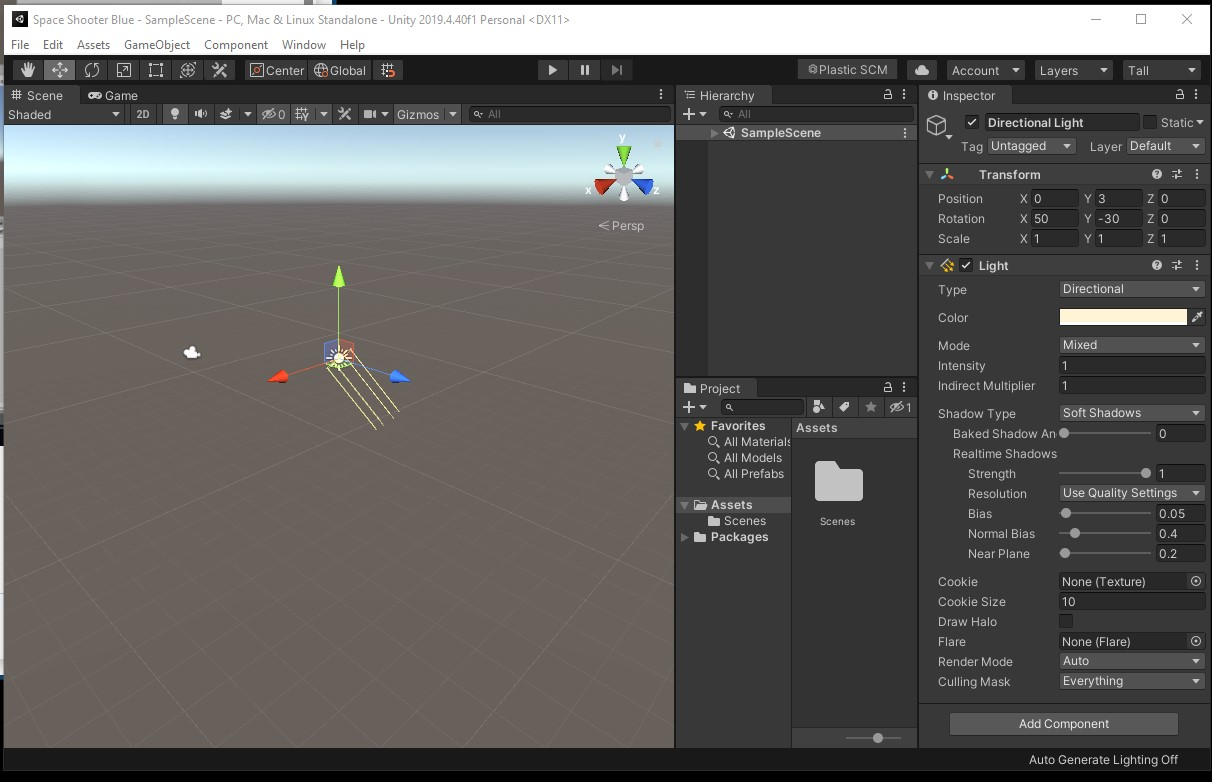
Task: Open Plastic SCM button
Action: click(x=845, y=70)
